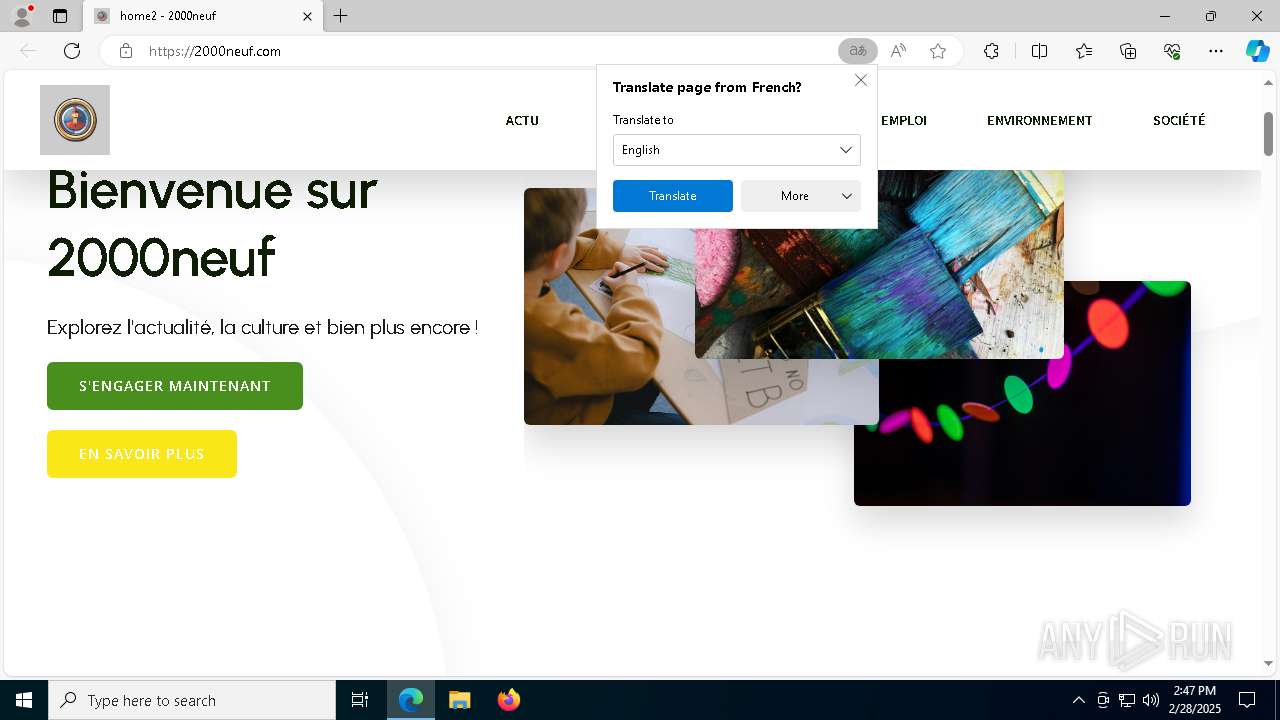Click the scrollbar down arrow

(x=1268, y=663)
